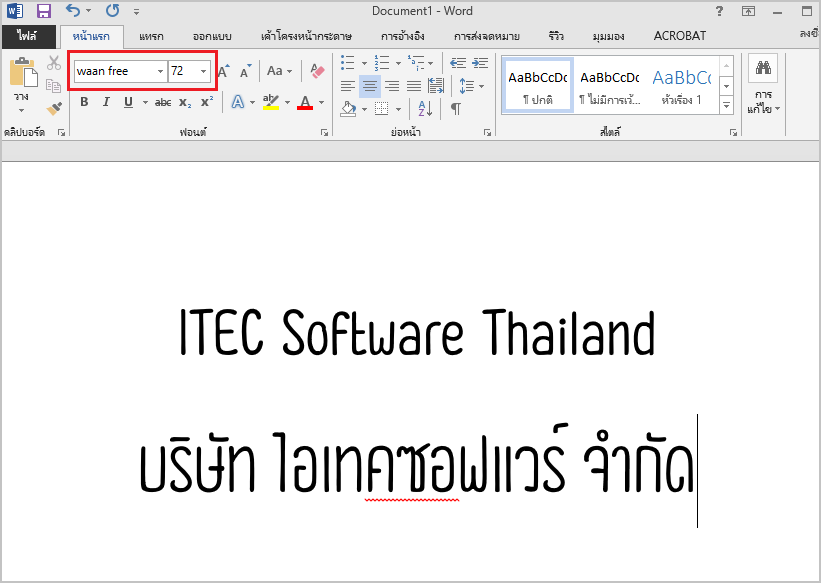The image size is (821, 583).
Task: Toggle Italic formatting
Action: [106, 102]
